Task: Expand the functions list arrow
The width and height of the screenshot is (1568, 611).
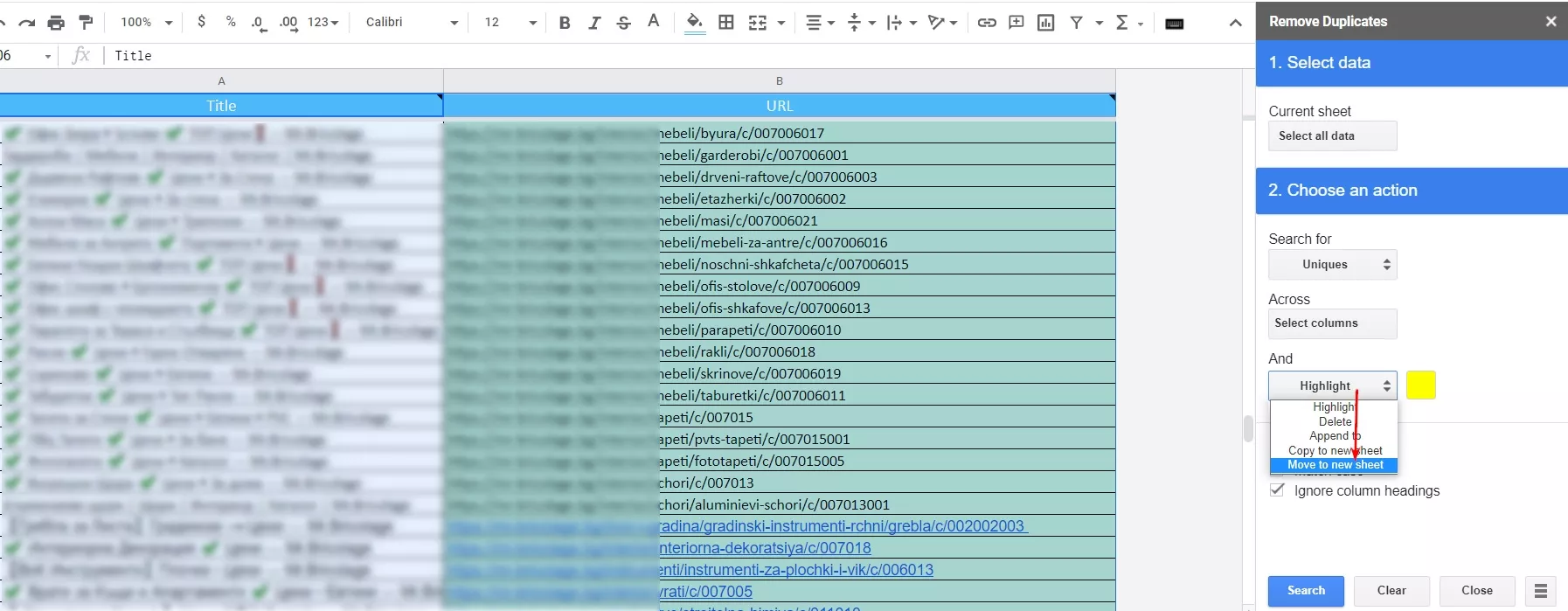Action: click(1141, 23)
